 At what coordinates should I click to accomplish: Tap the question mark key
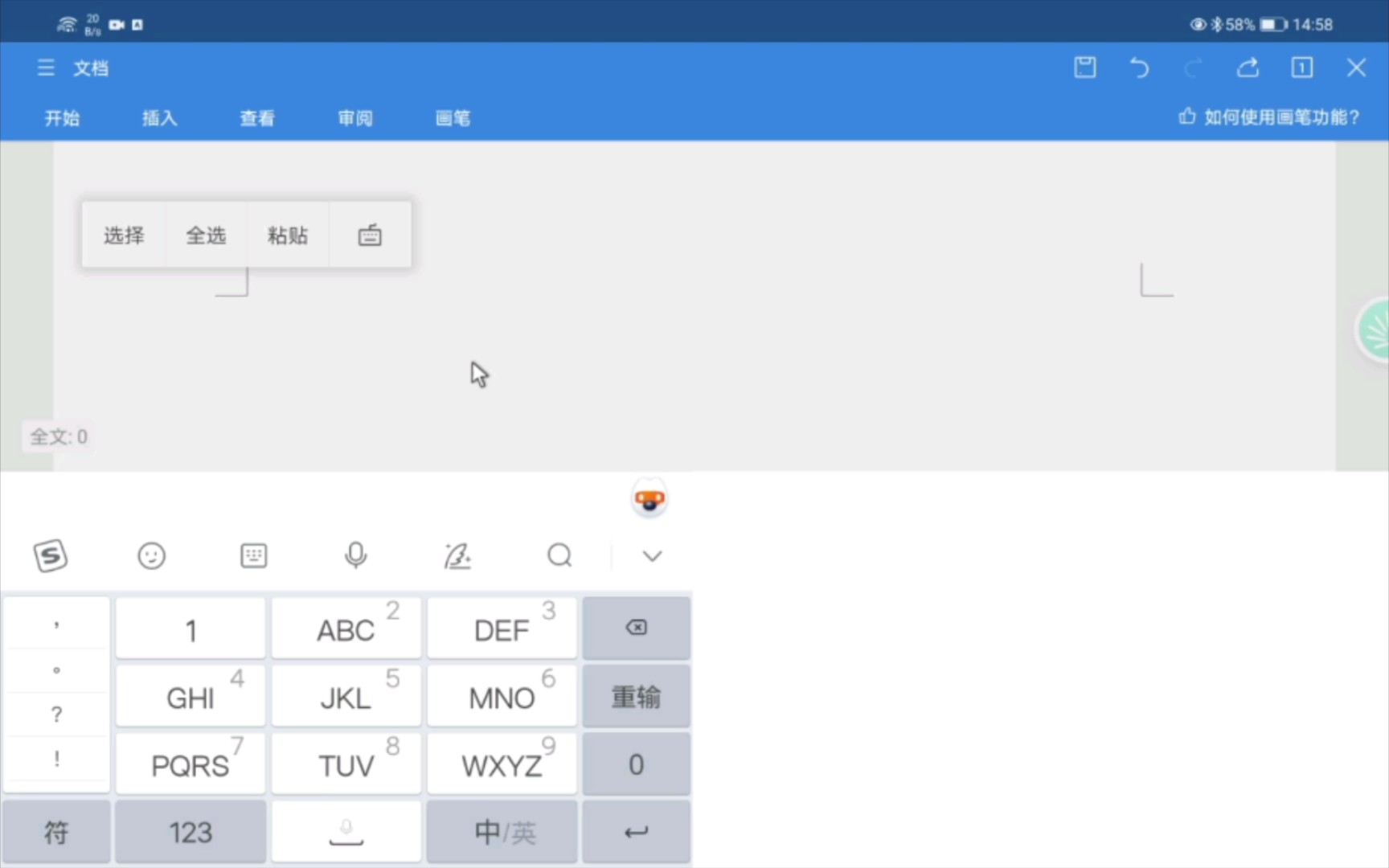click(56, 714)
